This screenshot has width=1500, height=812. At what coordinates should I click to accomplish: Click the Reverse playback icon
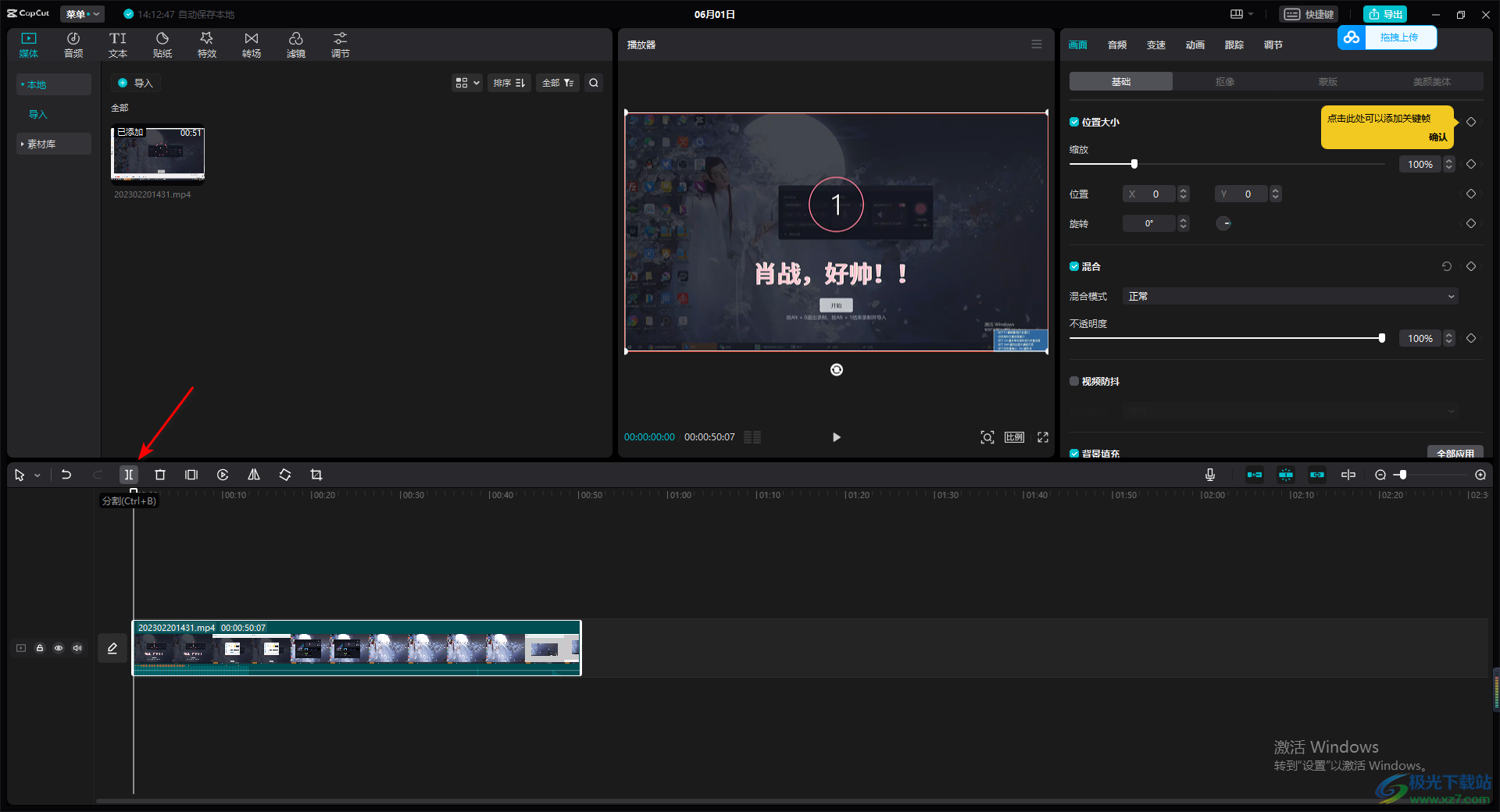click(223, 475)
